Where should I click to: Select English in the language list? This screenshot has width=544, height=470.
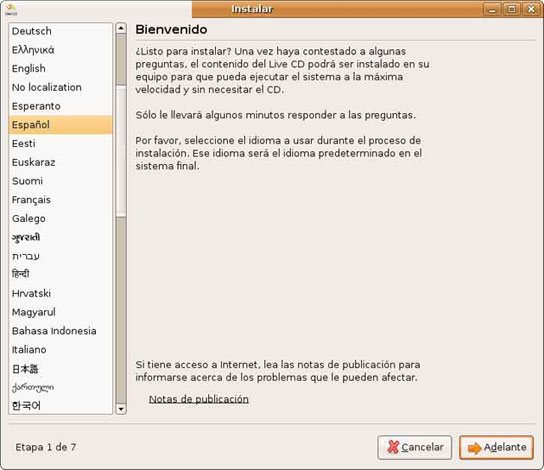point(61,69)
